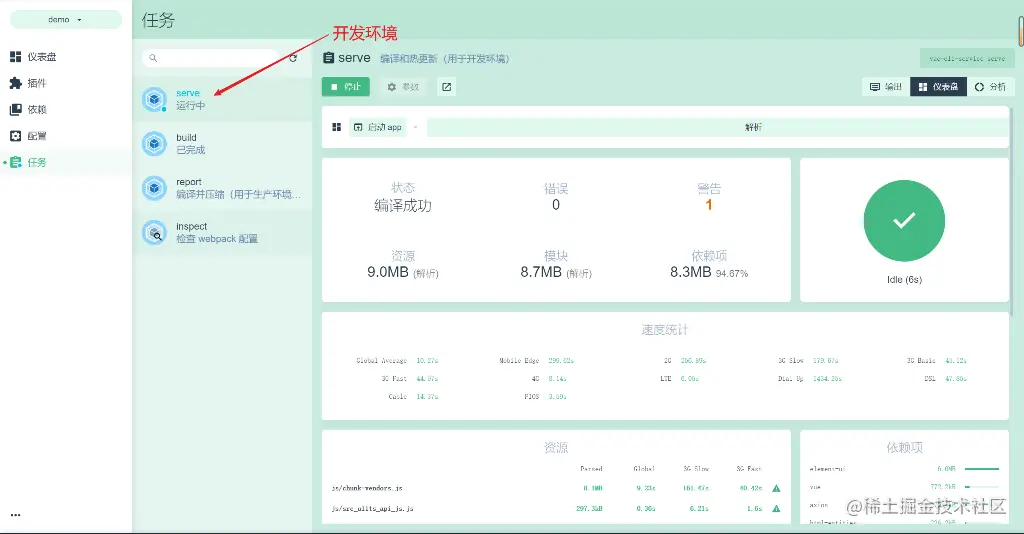Image resolution: width=1024 pixels, height=534 pixels.
Task: Open app in new window icon
Action: click(x=447, y=87)
